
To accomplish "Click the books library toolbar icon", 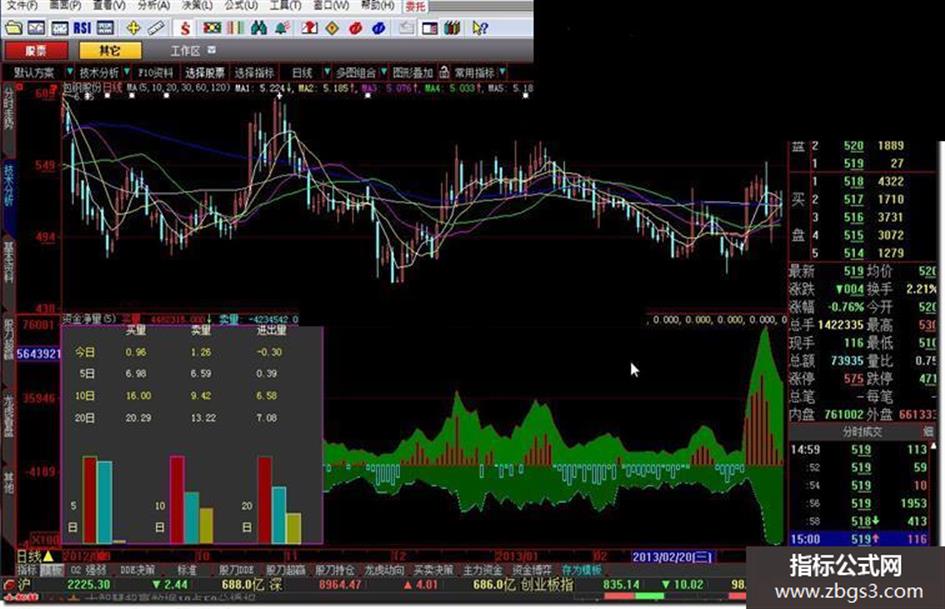I will 453,28.
